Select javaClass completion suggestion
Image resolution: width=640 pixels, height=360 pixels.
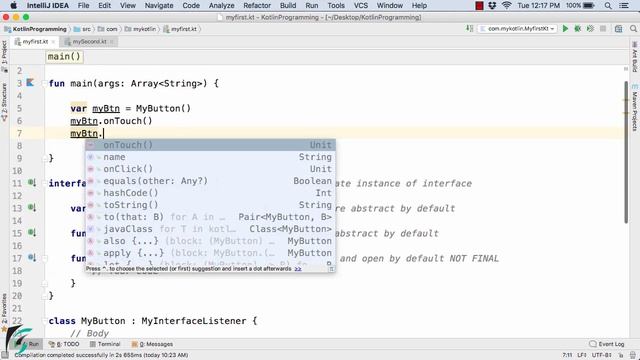(210, 229)
